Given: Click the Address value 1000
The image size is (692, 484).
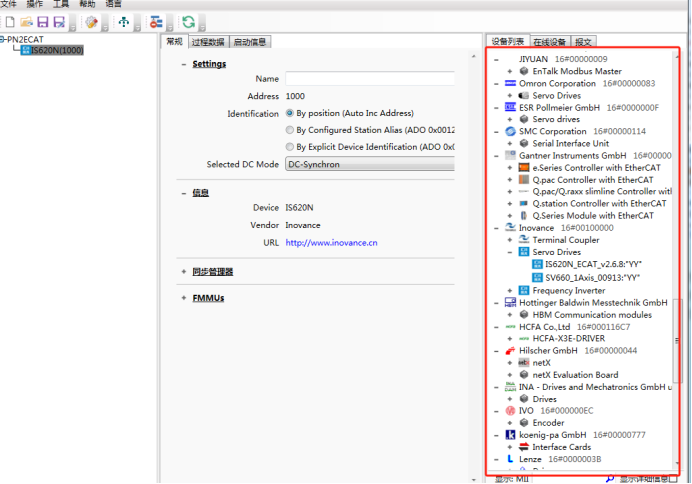Looking at the screenshot, I should [x=295, y=96].
